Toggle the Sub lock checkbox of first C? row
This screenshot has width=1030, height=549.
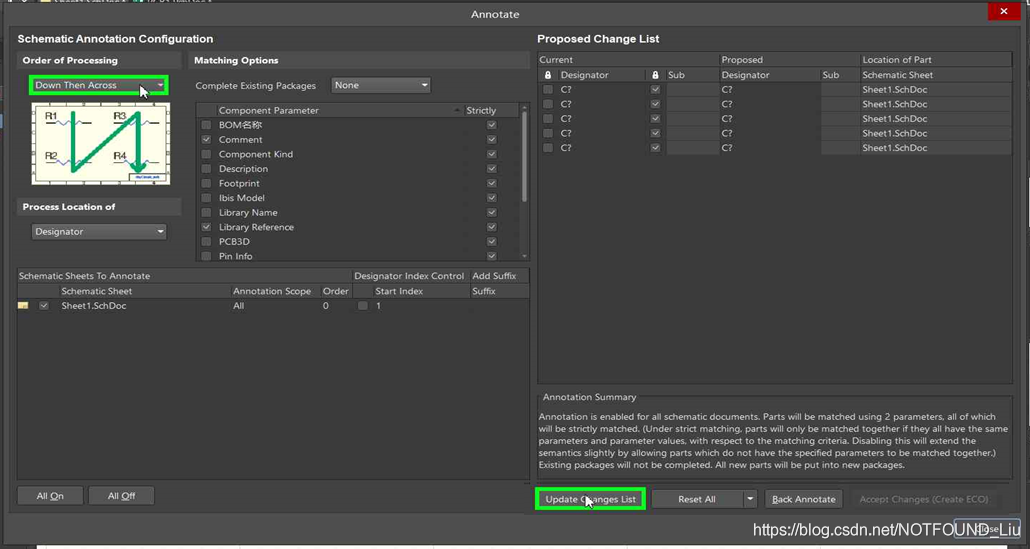click(x=655, y=89)
